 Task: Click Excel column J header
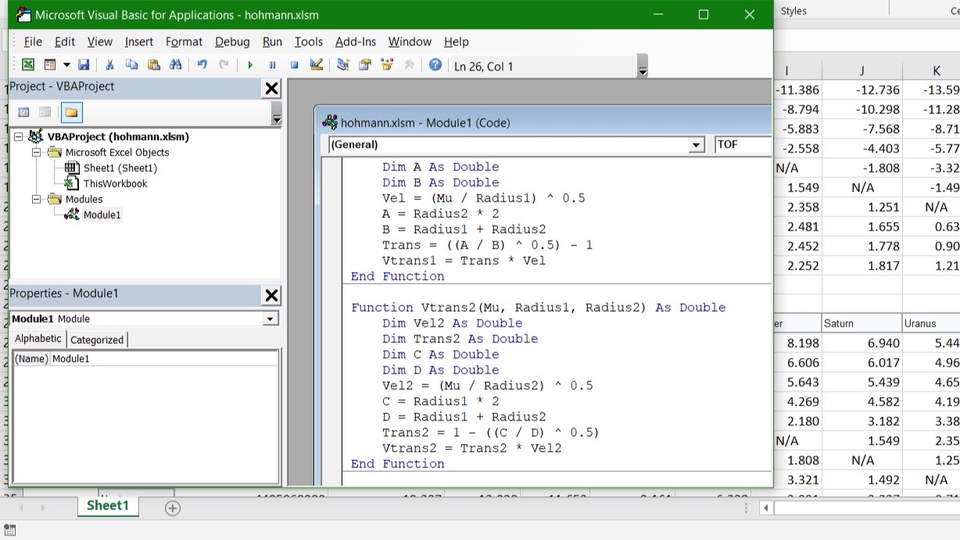coord(862,71)
